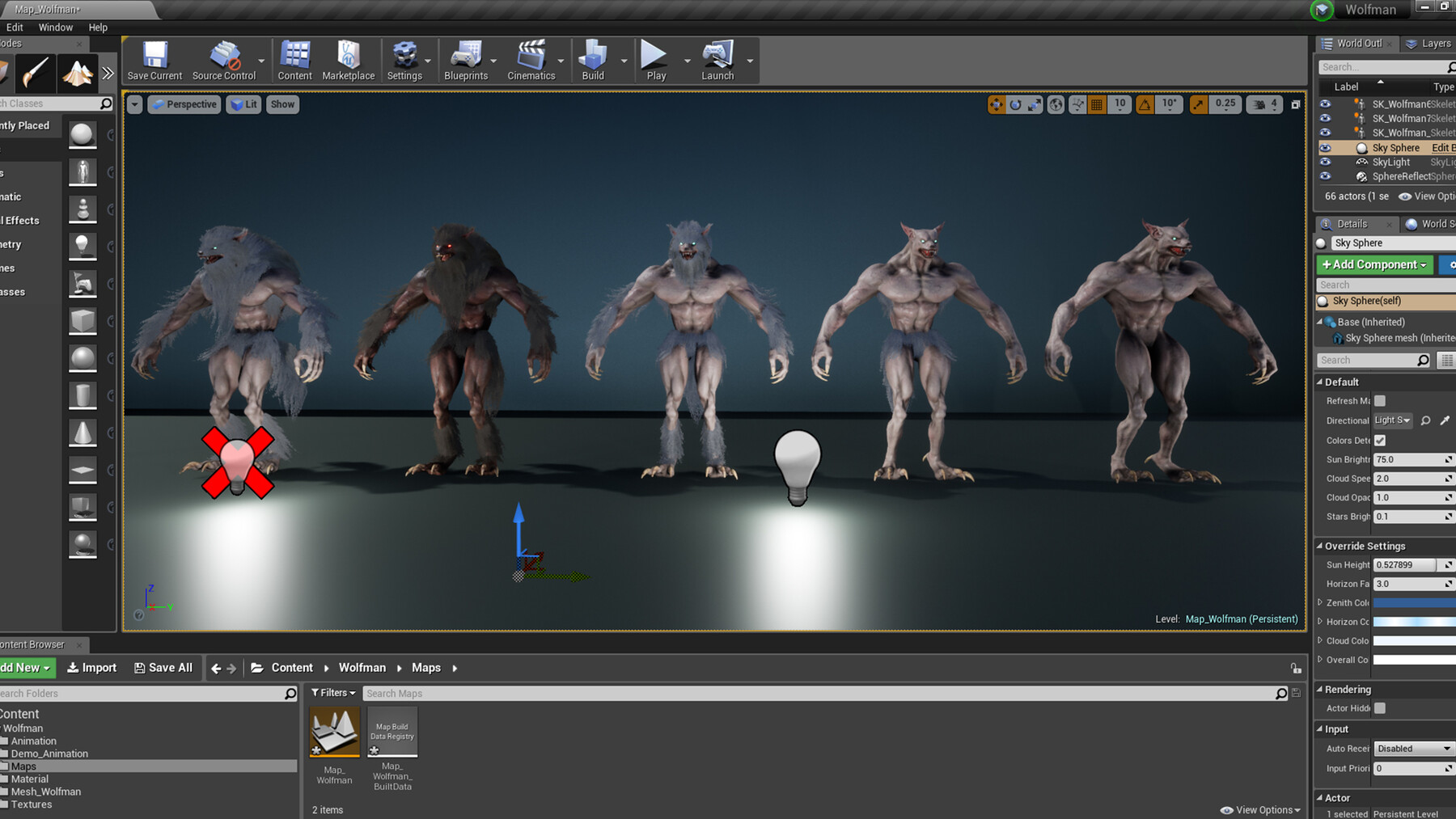Maximize or restore the viewport
Viewport: 1456px width, 819px height.
(1296, 104)
